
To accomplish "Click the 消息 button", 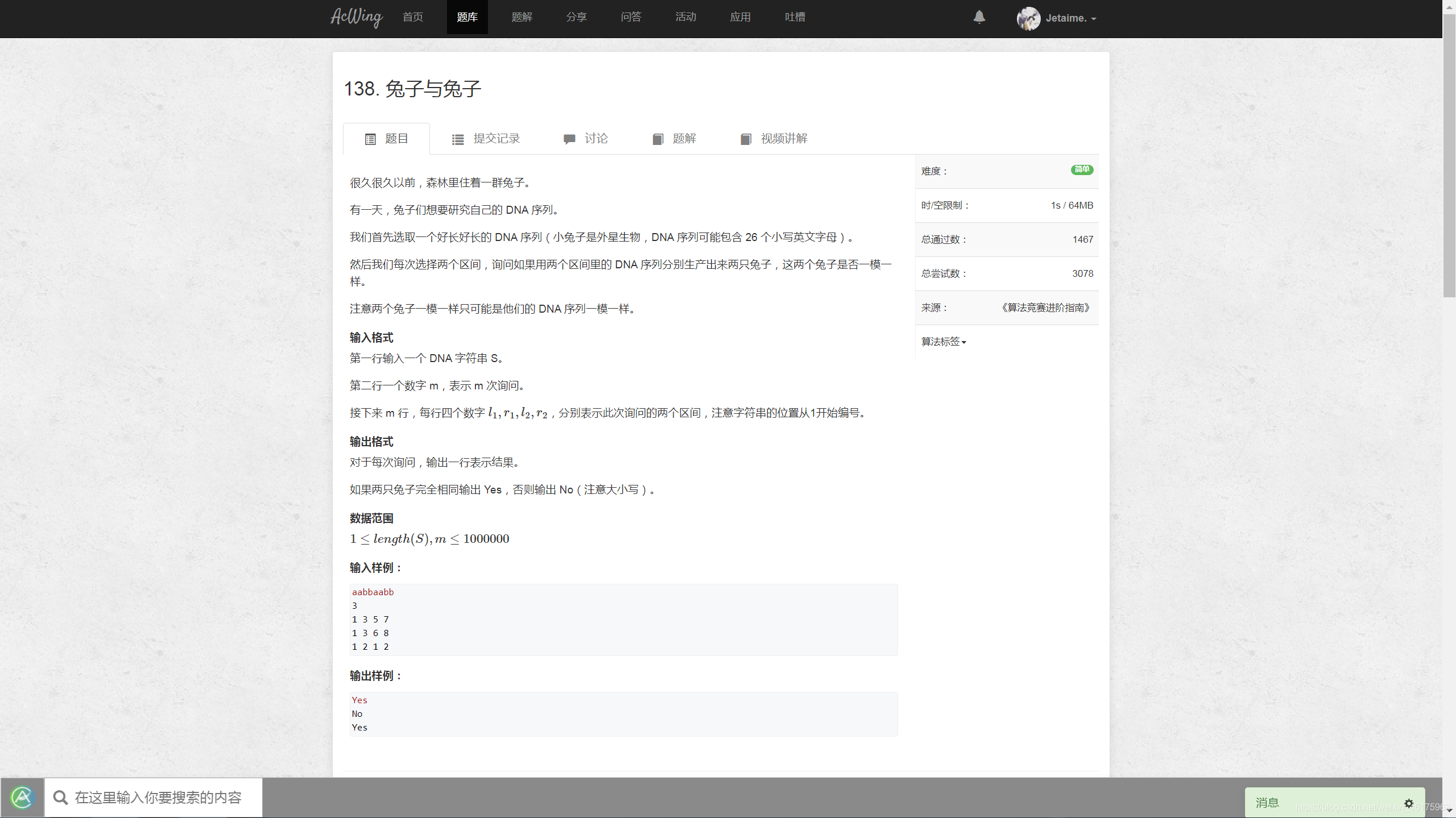I will (x=1268, y=803).
